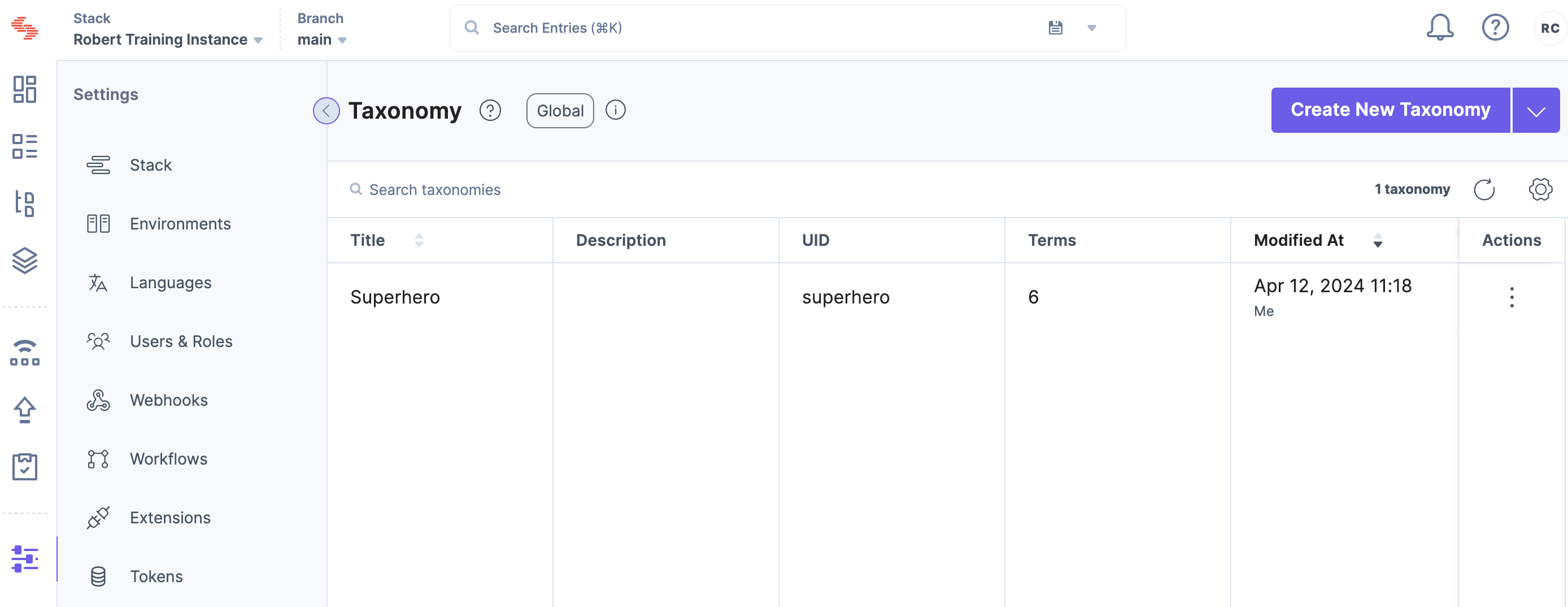Click the Global badge button

point(559,111)
